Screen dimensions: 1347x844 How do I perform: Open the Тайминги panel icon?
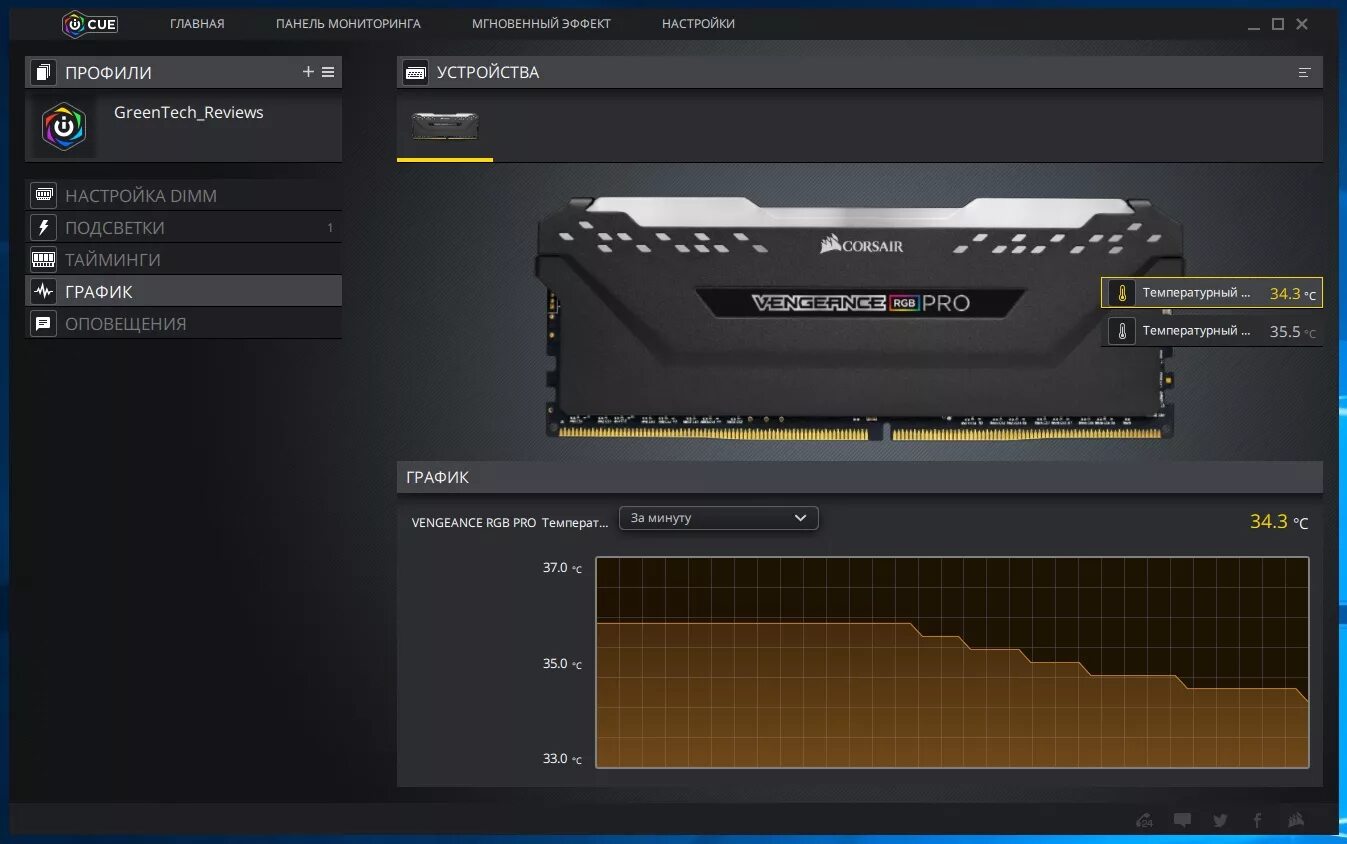42,258
